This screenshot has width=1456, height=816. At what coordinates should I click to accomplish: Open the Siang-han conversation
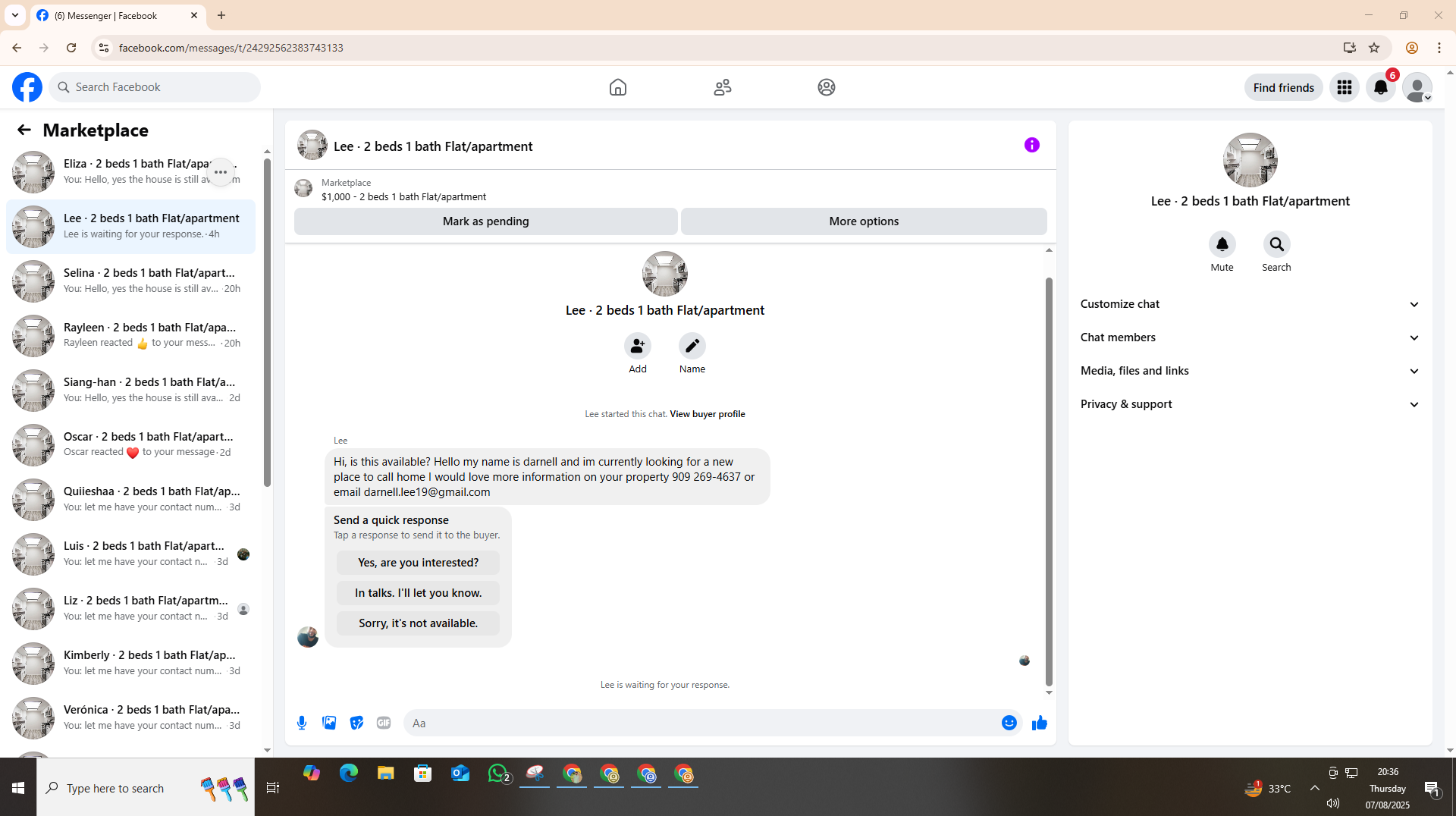tap(130, 391)
